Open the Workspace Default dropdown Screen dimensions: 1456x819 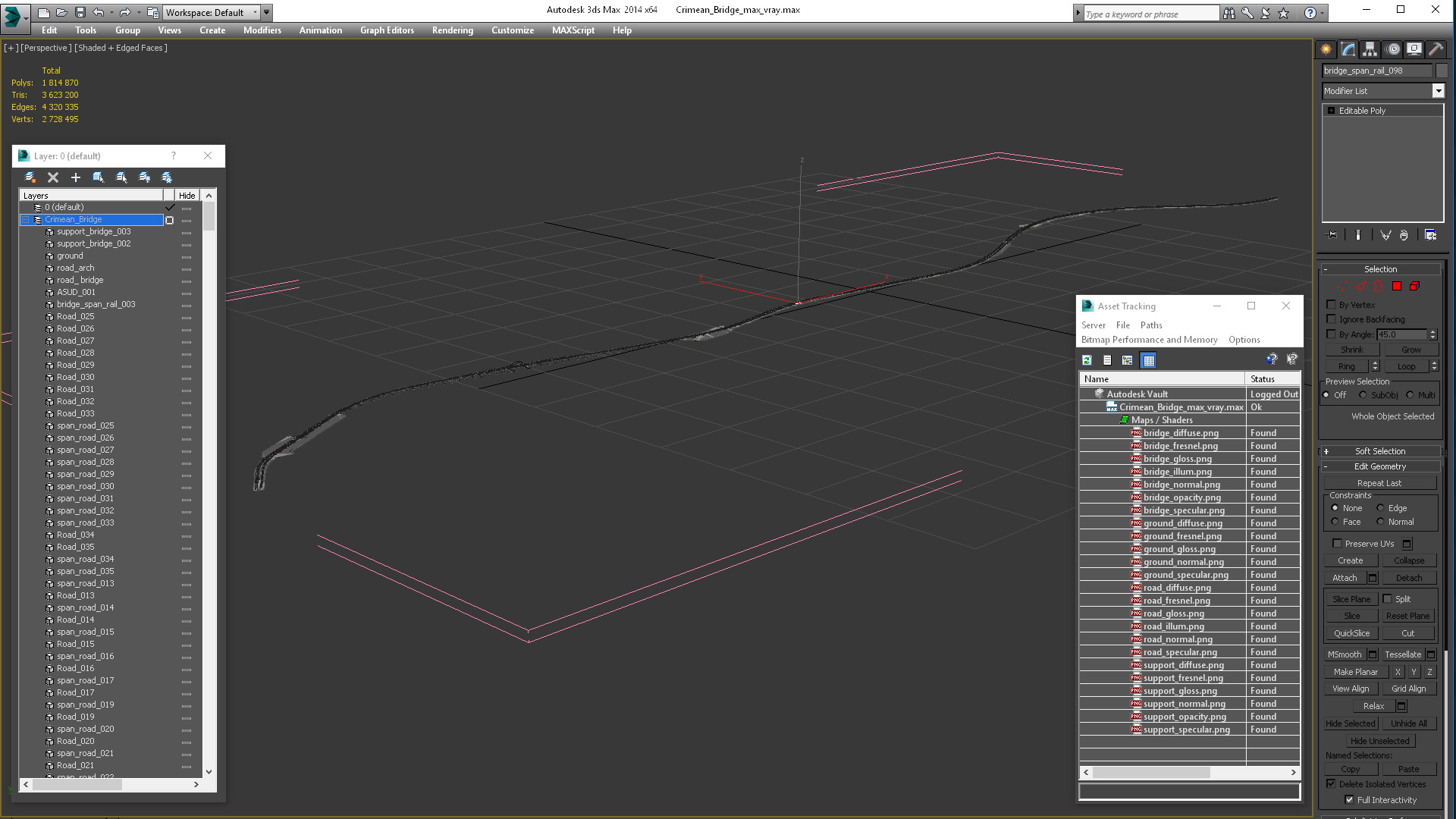tap(256, 13)
